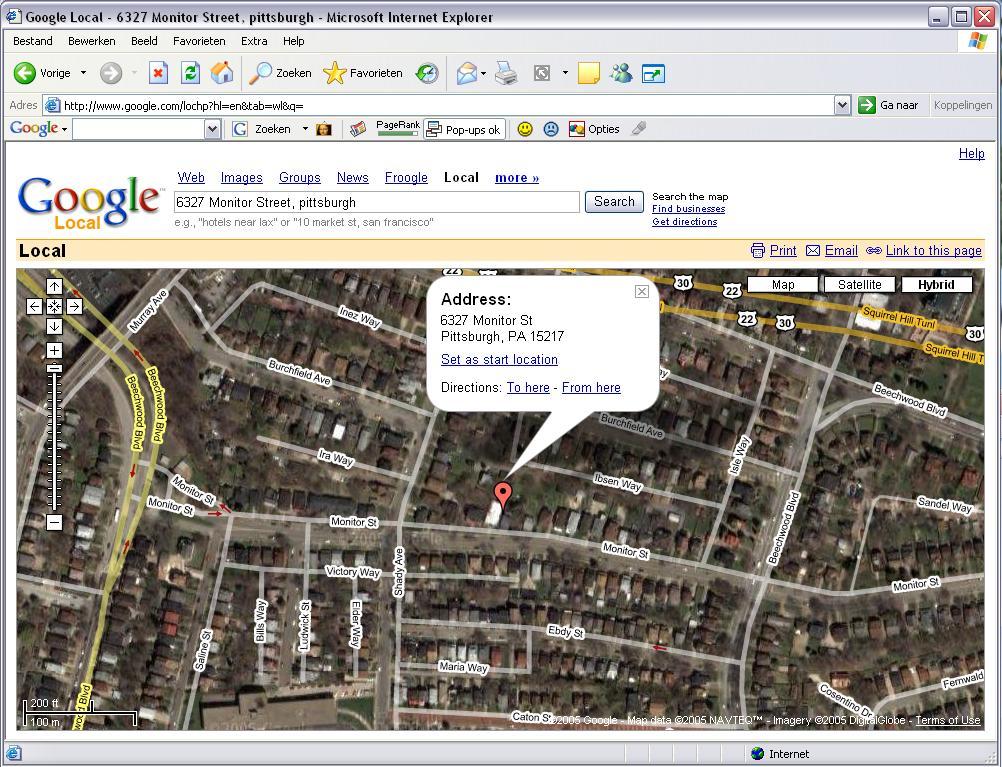Open the Help menu in menu bar
Image resolution: width=1002 pixels, height=767 pixels.
[293, 41]
